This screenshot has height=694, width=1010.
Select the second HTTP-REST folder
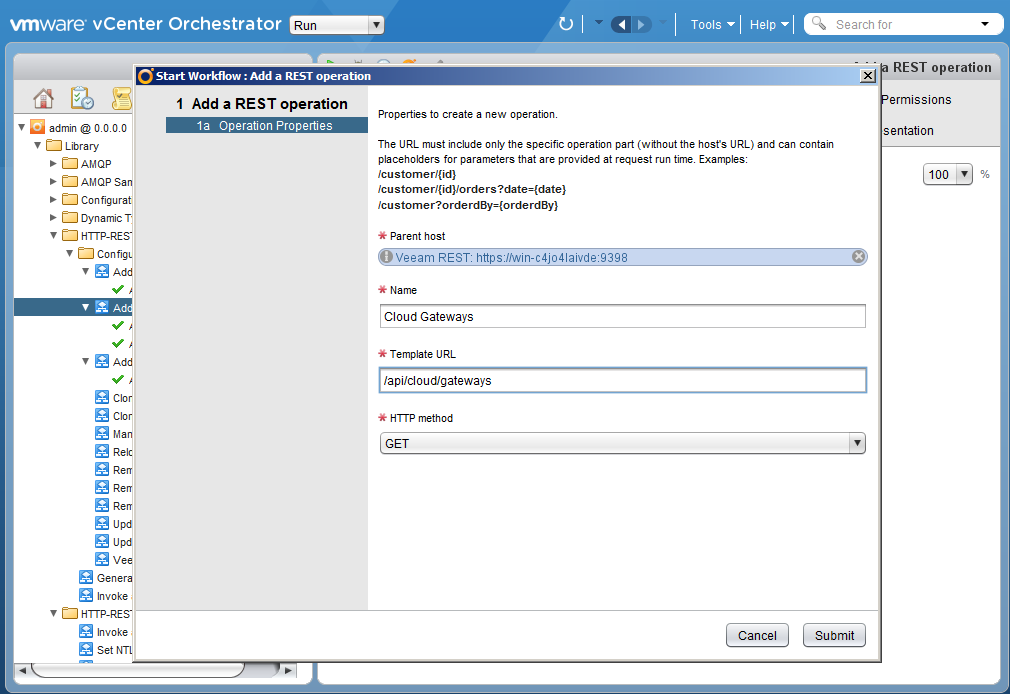click(97, 614)
